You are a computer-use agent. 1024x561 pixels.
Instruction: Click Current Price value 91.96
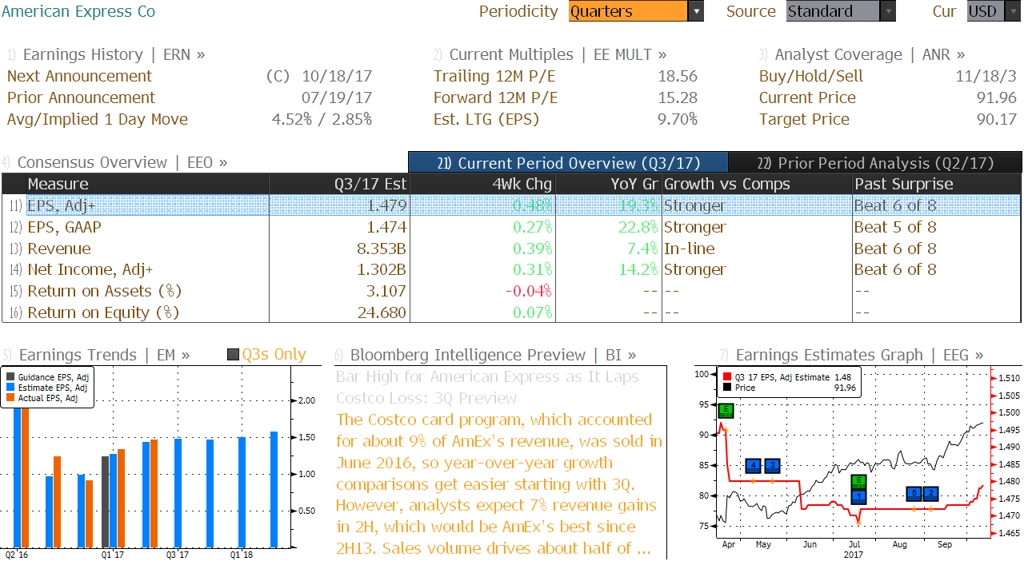click(997, 98)
